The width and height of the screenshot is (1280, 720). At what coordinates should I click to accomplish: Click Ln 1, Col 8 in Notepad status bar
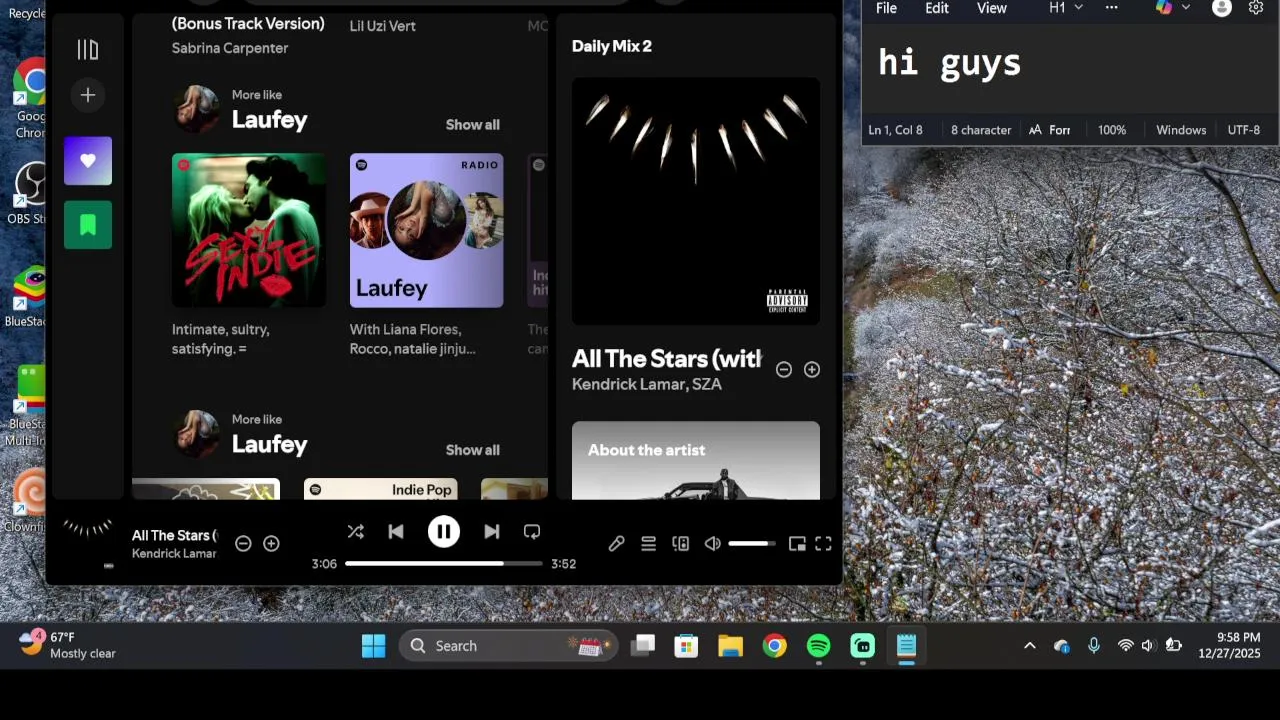[896, 130]
